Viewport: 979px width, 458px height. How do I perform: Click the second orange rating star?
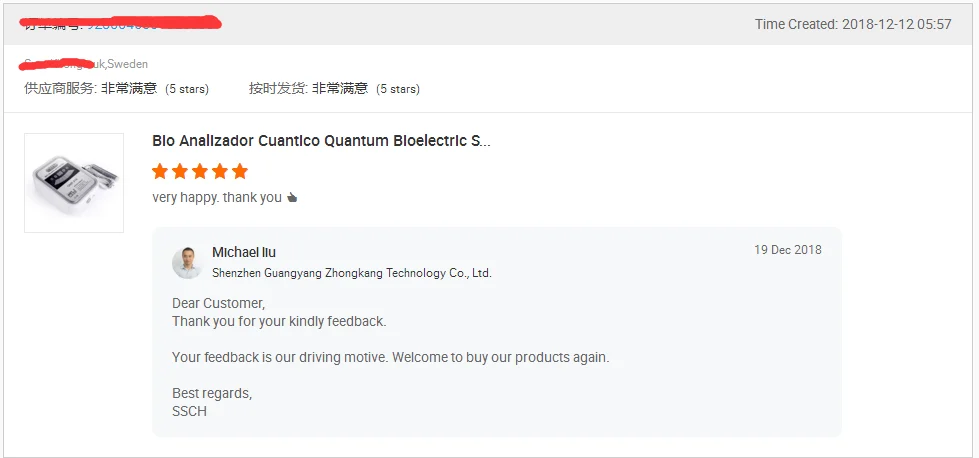tap(180, 171)
